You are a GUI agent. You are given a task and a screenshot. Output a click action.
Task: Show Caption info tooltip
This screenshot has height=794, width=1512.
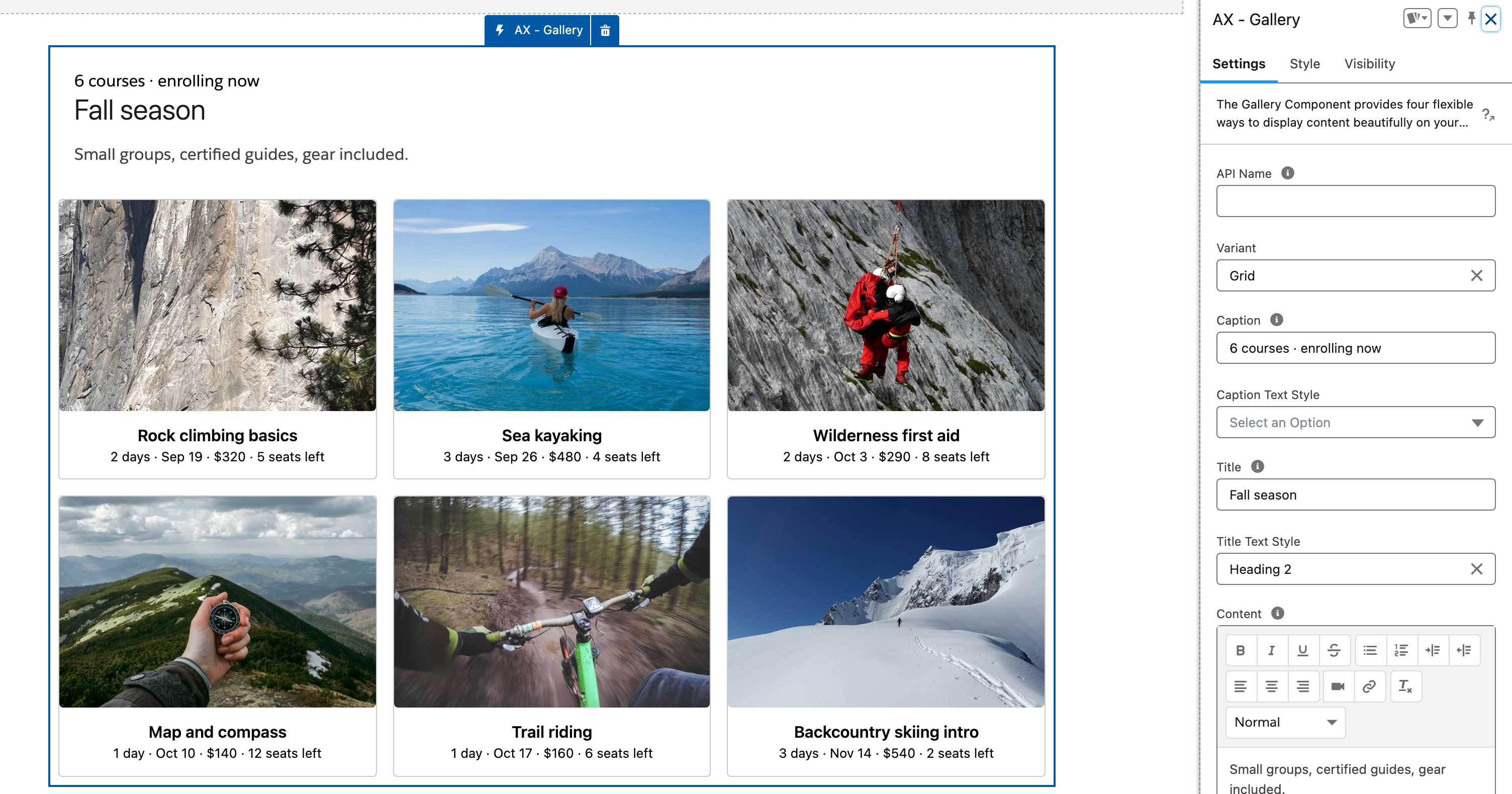[x=1277, y=320]
